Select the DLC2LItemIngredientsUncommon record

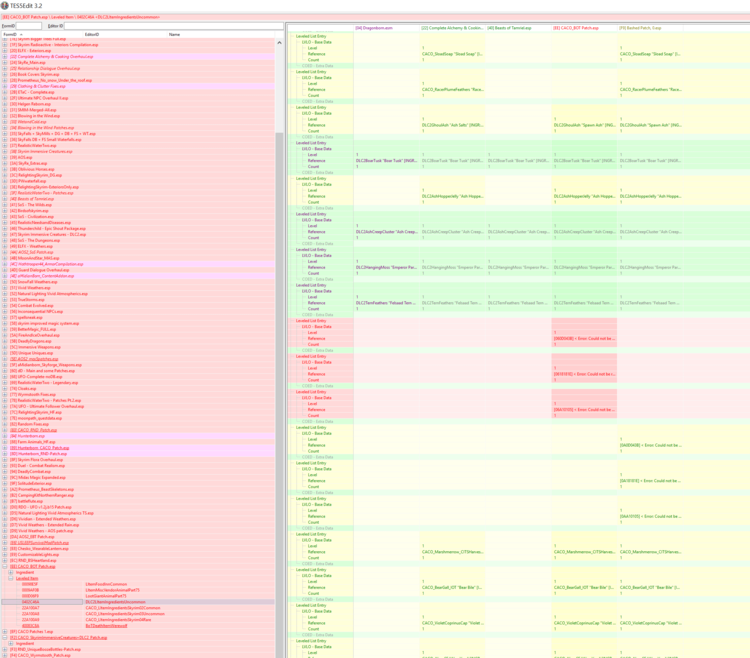pos(138,602)
